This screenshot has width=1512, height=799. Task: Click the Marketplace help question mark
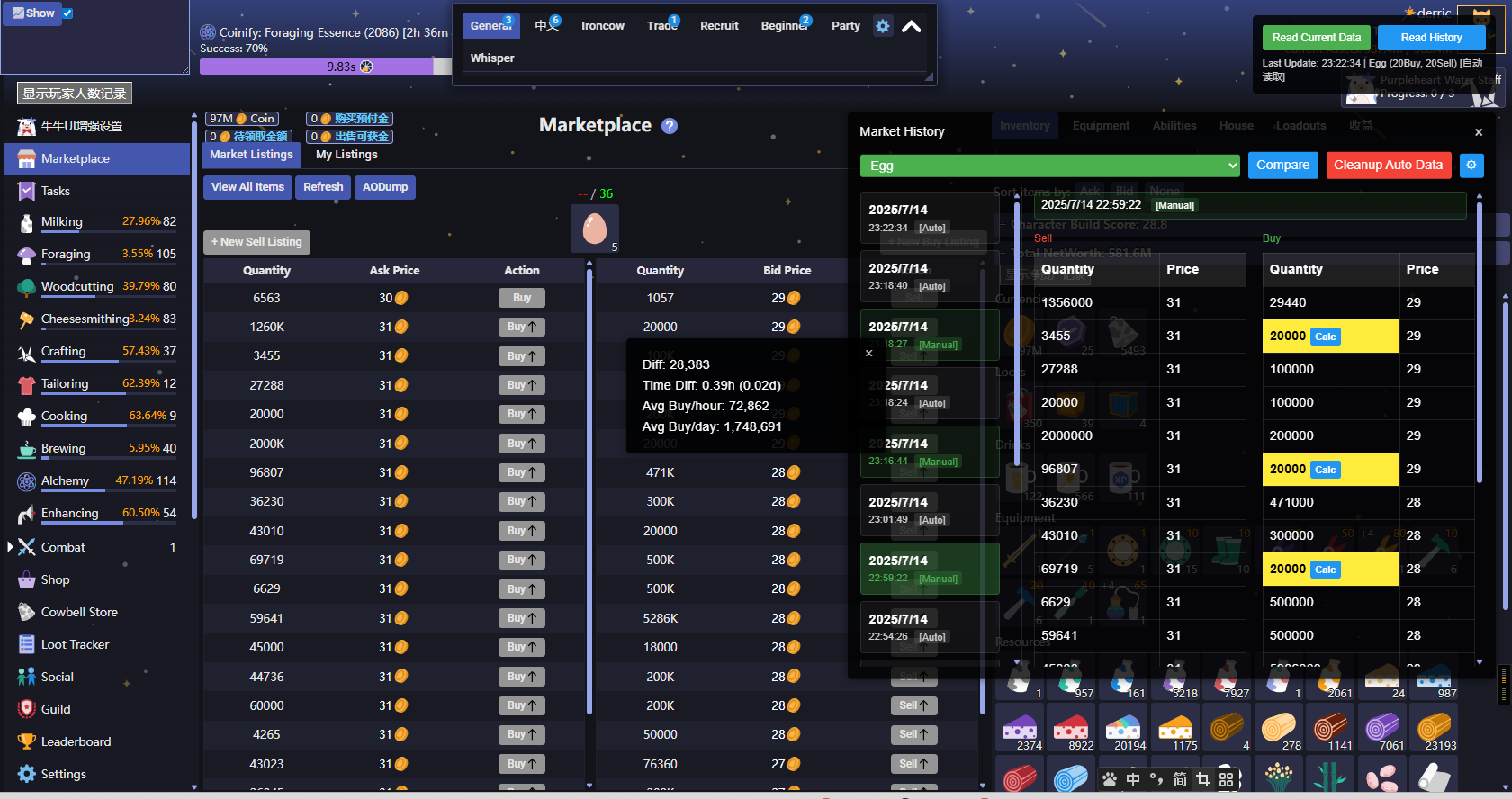pos(670,126)
